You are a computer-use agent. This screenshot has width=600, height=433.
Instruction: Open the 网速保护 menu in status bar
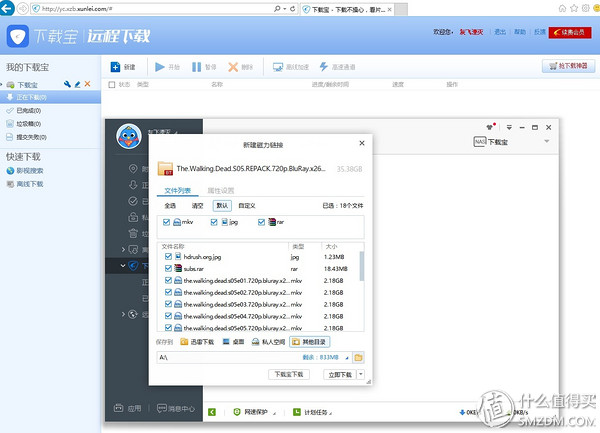pyautogui.click(x=255, y=412)
